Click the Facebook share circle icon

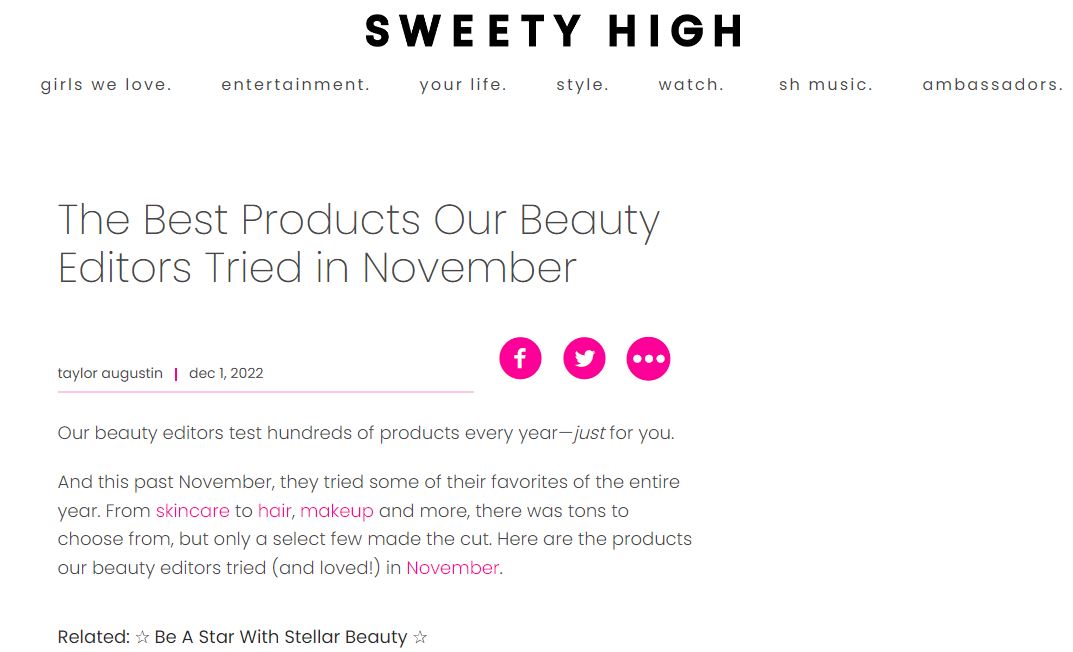[520, 358]
